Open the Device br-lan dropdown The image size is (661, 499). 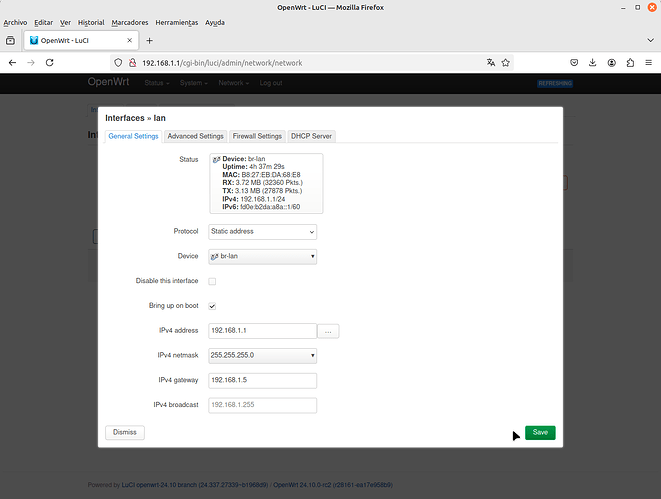click(262, 256)
